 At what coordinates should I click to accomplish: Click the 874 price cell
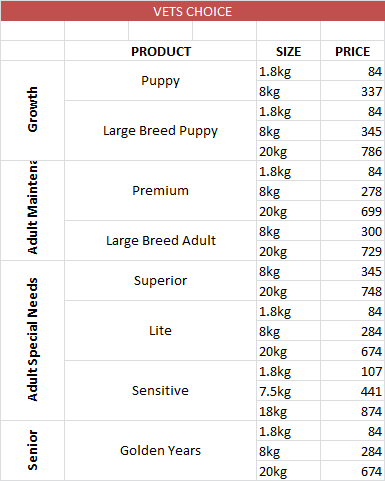point(352,411)
